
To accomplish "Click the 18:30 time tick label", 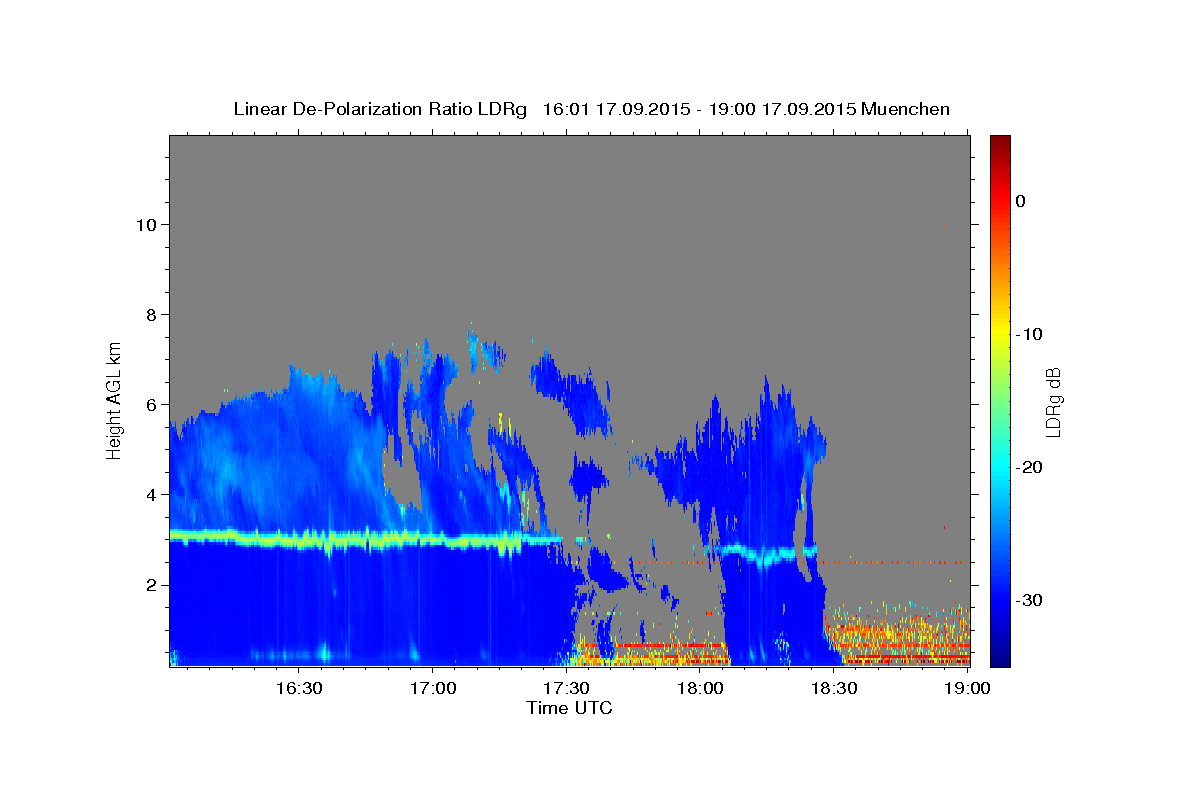I will point(834,688).
